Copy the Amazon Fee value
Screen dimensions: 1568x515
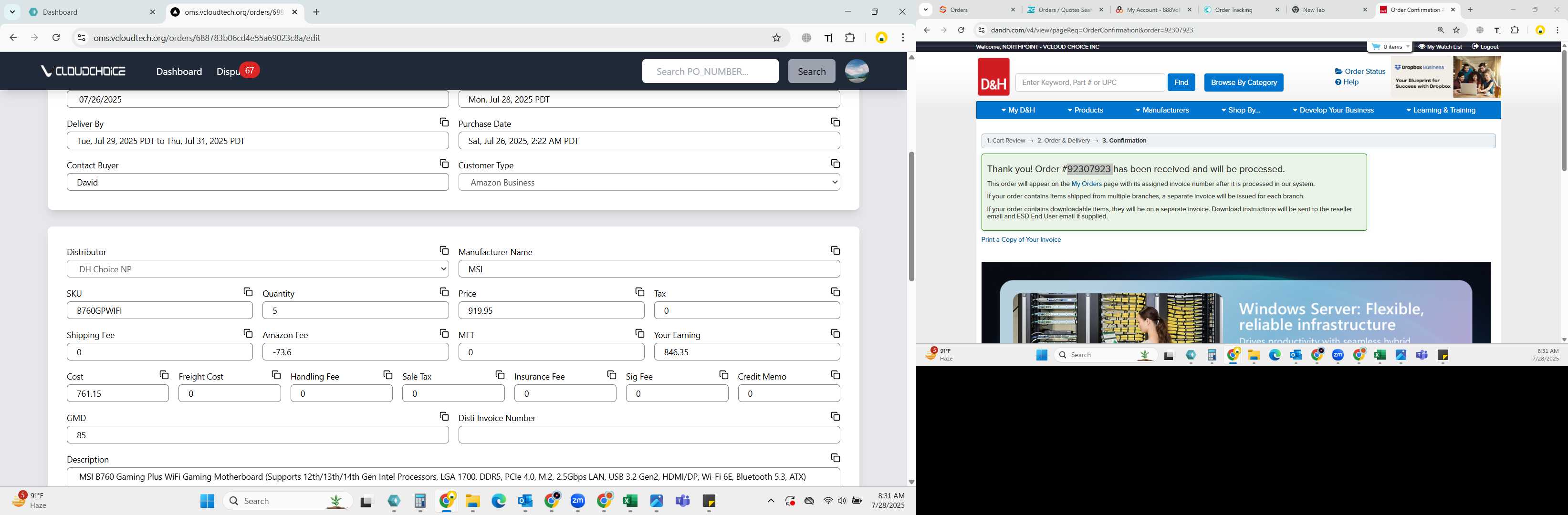click(x=444, y=334)
